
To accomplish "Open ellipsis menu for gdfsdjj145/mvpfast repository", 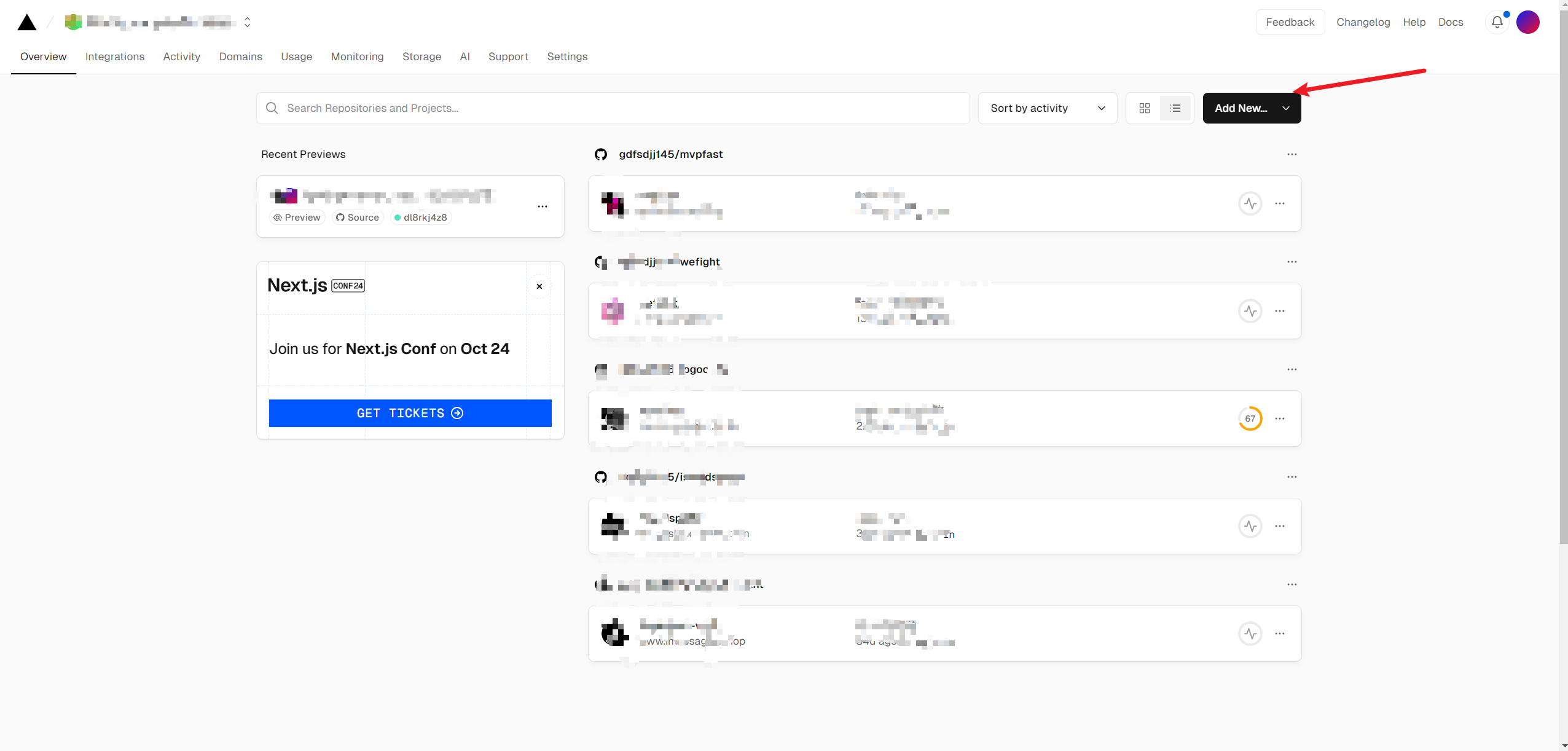I will tap(1292, 154).
